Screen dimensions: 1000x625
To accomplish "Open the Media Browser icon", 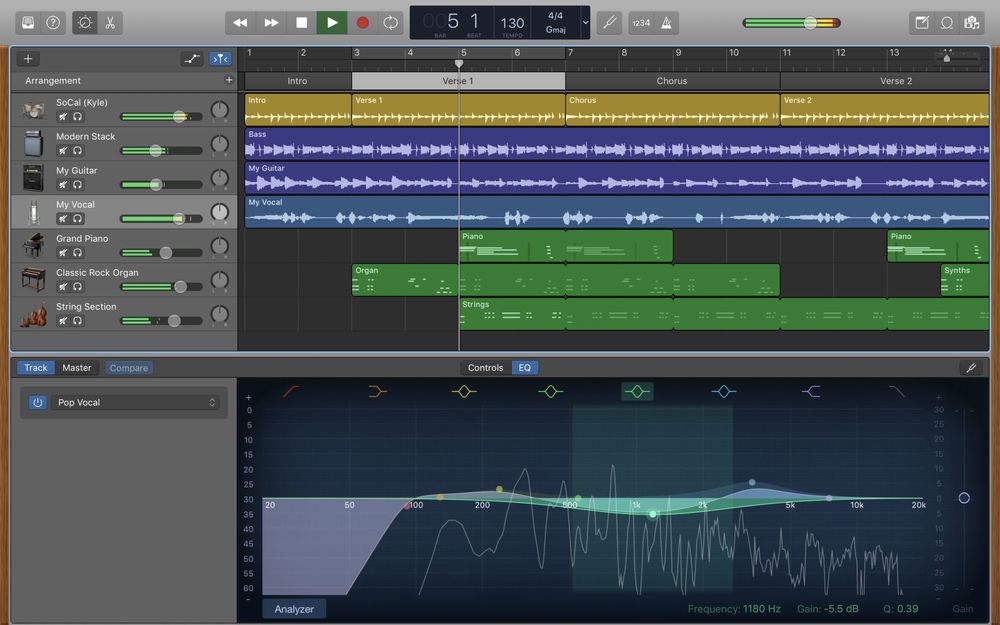I will tap(971, 22).
